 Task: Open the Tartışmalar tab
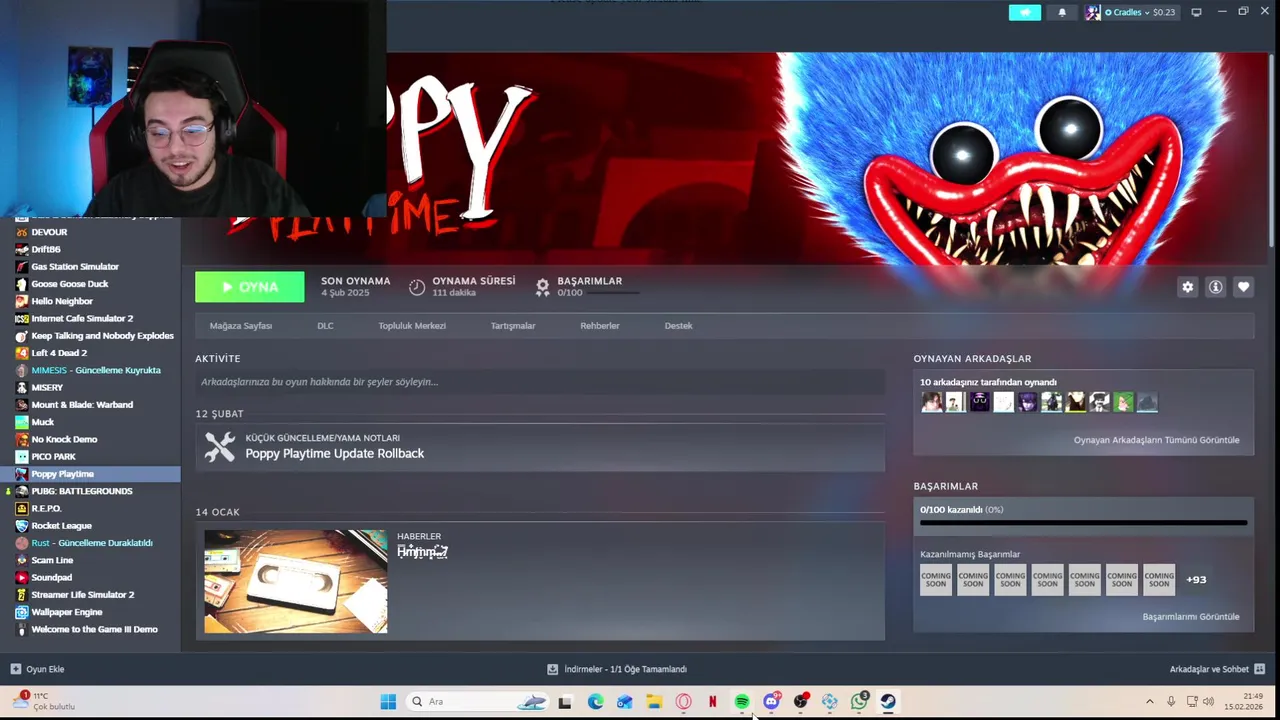click(513, 325)
